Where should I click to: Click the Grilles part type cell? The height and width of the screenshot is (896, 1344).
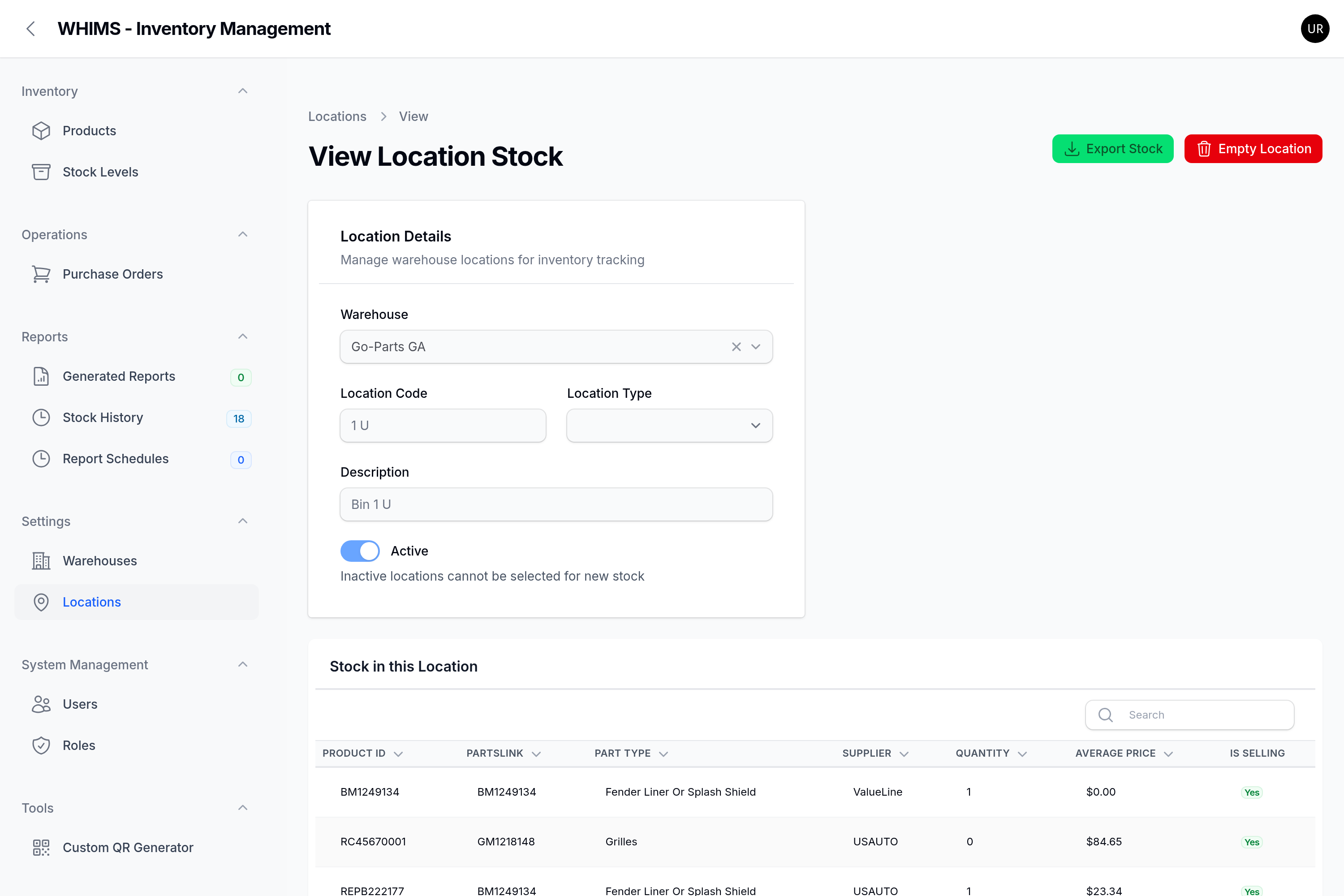(621, 842)
